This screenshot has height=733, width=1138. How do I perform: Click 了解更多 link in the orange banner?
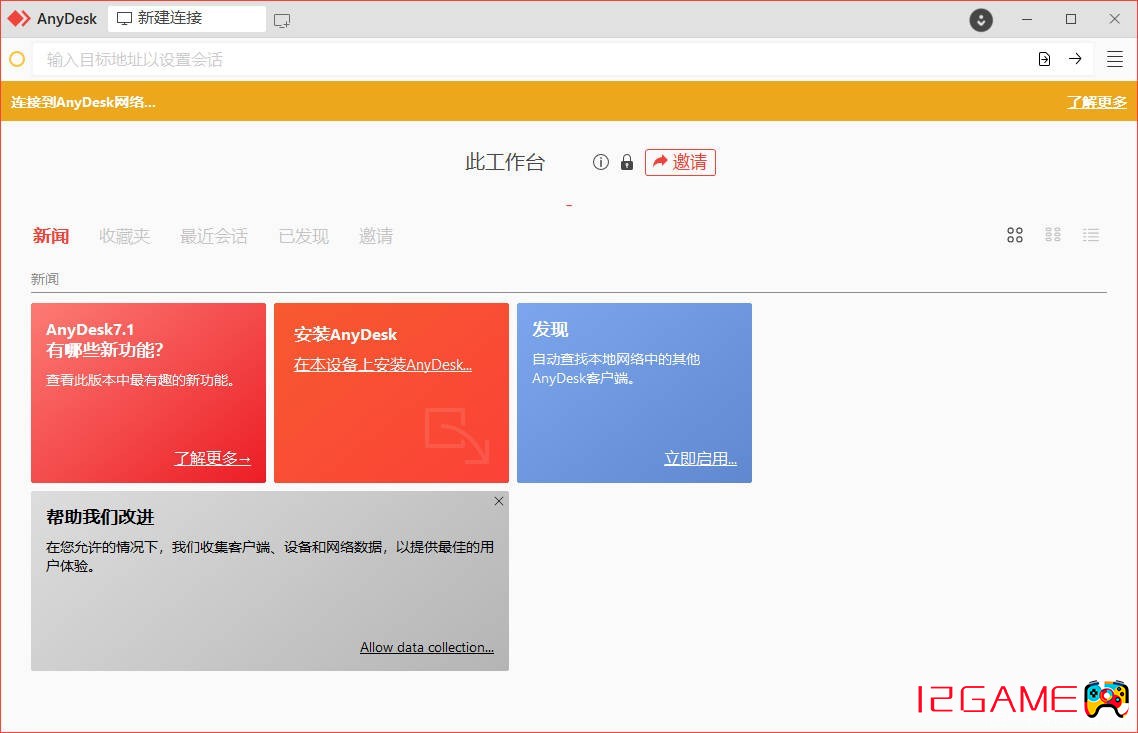[1097, 102]
